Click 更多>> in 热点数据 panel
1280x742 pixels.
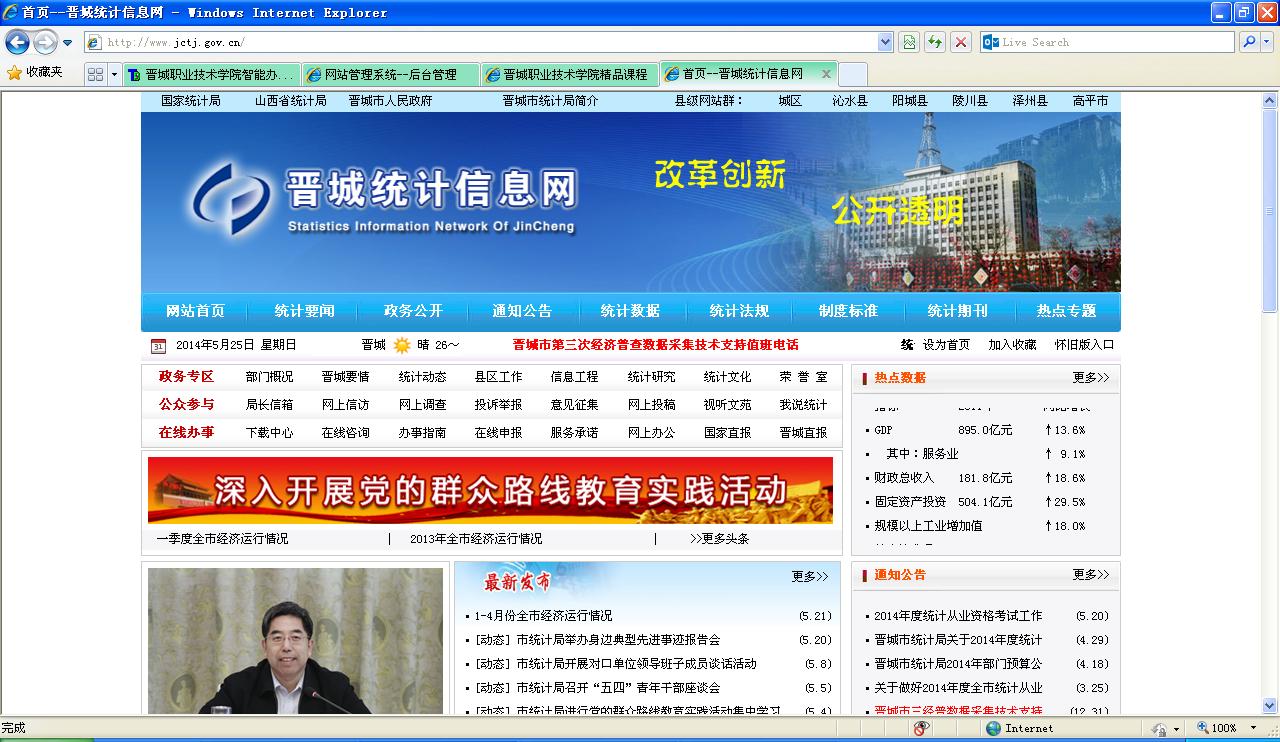click(x=1091, y=378)
